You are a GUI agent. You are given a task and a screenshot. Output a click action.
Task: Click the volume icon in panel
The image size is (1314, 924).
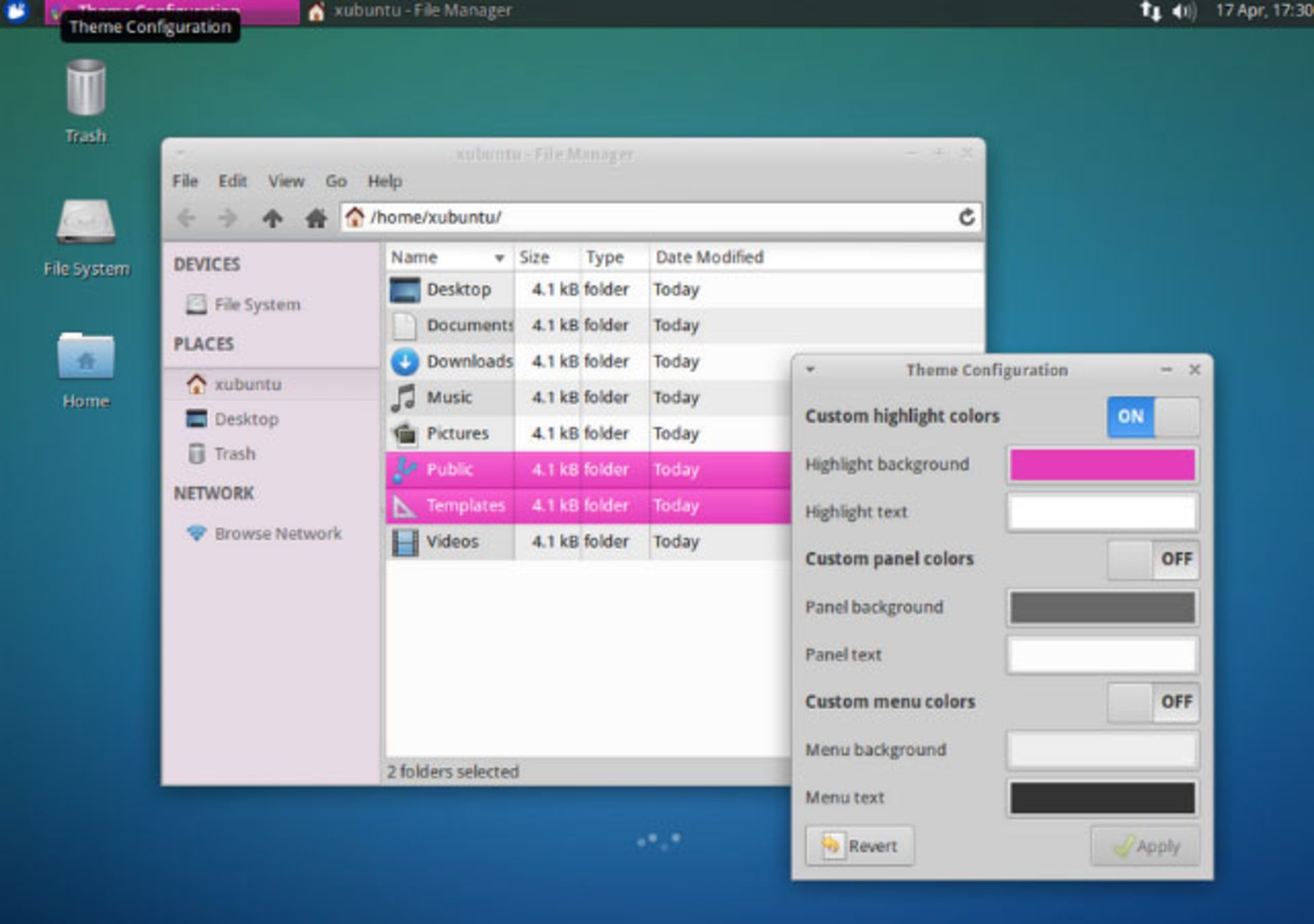(1183, 11)
